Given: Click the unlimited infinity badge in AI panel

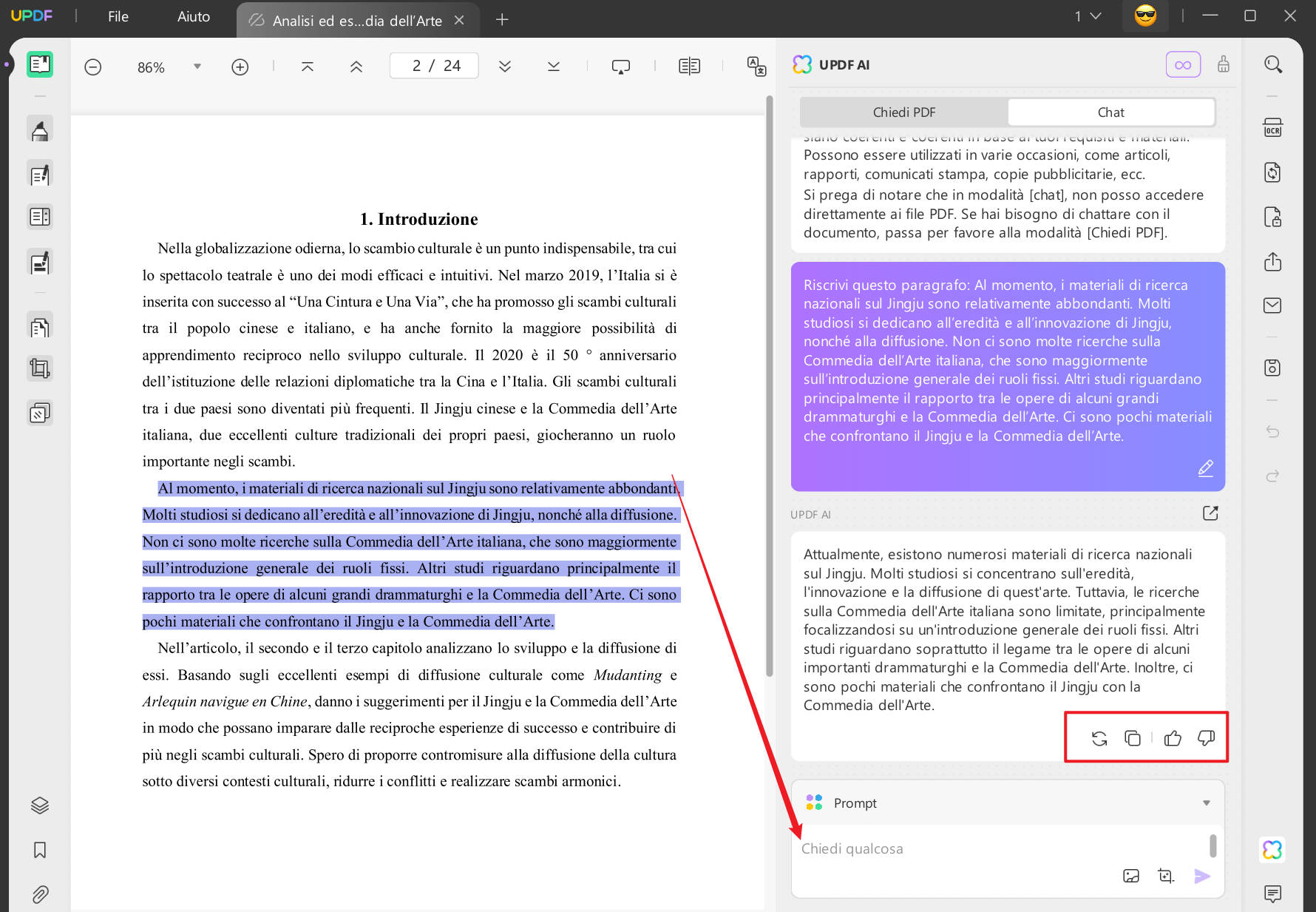Looking at the screenshot, I should [1184, 65].
